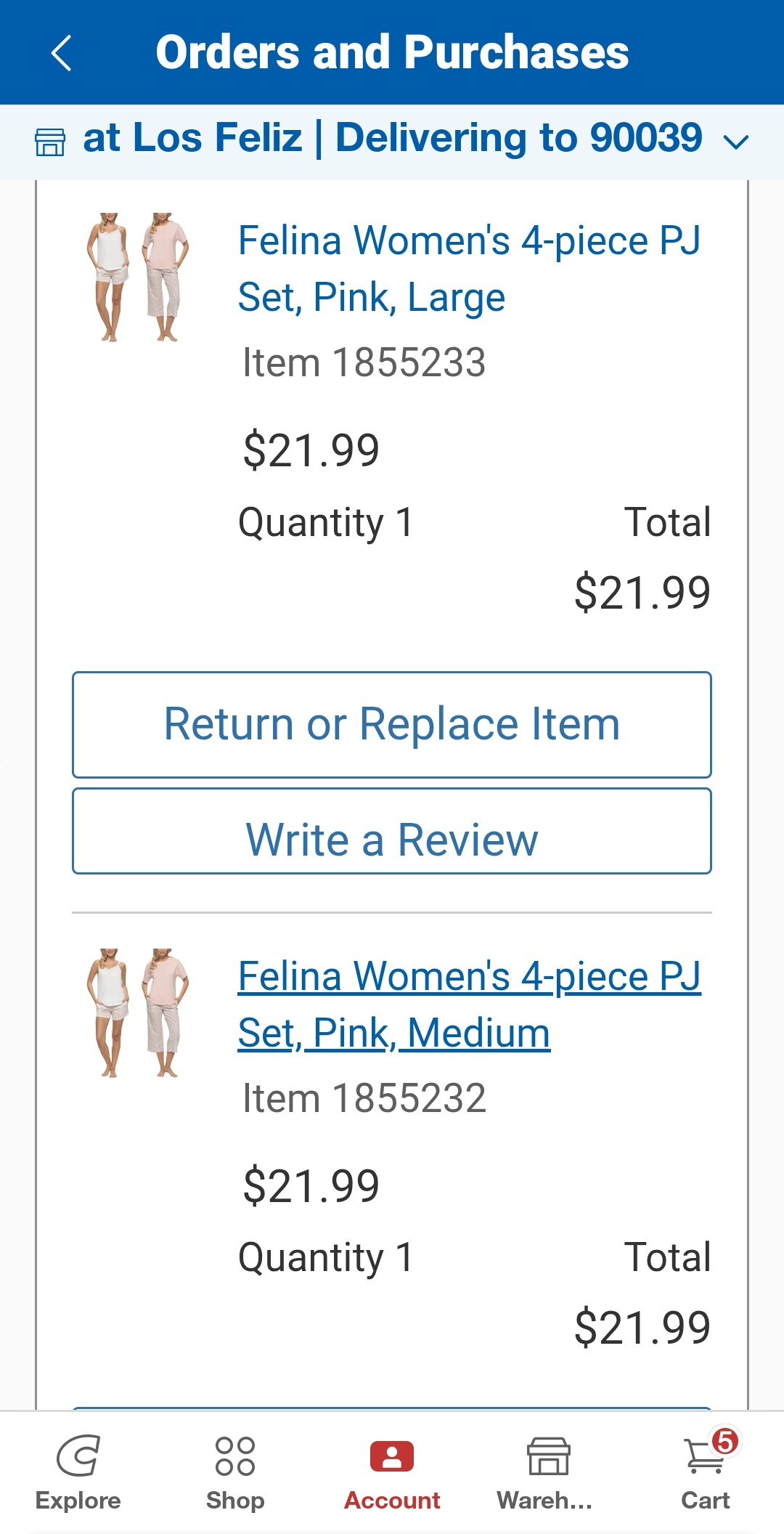784x1534 pixels.
Task: Open the Account tab icon
Action: click(392, 1456)
